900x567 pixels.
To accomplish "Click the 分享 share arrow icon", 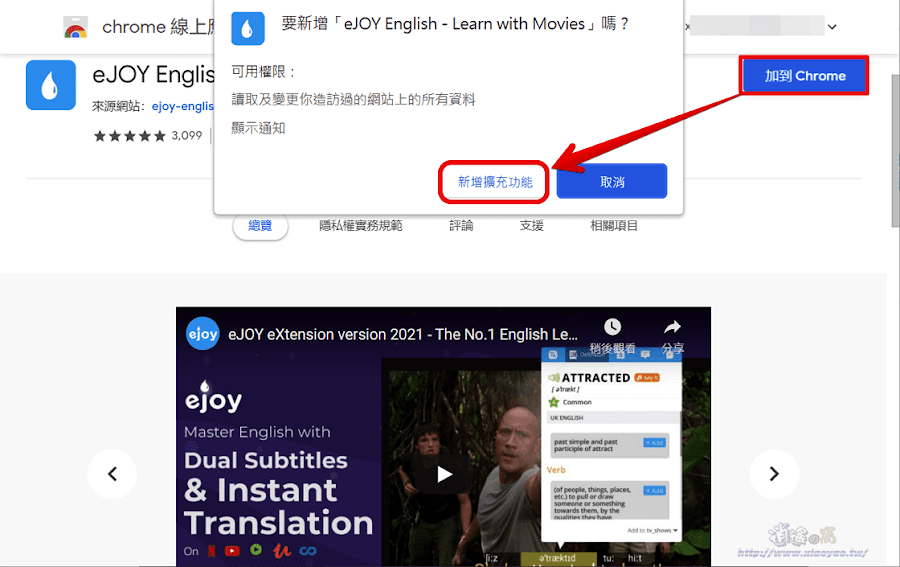I will 672,327.
